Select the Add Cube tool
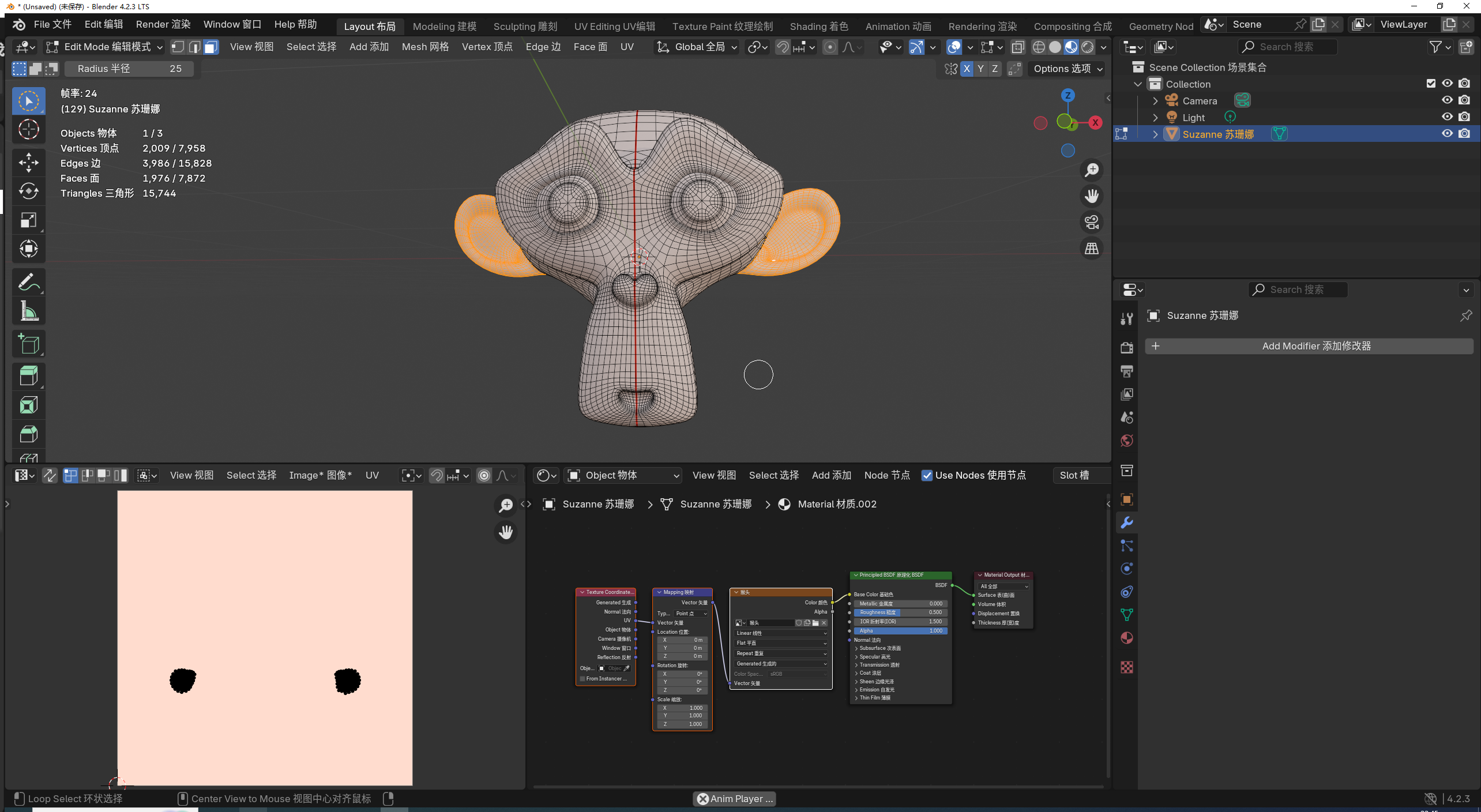 pos(28,344)
